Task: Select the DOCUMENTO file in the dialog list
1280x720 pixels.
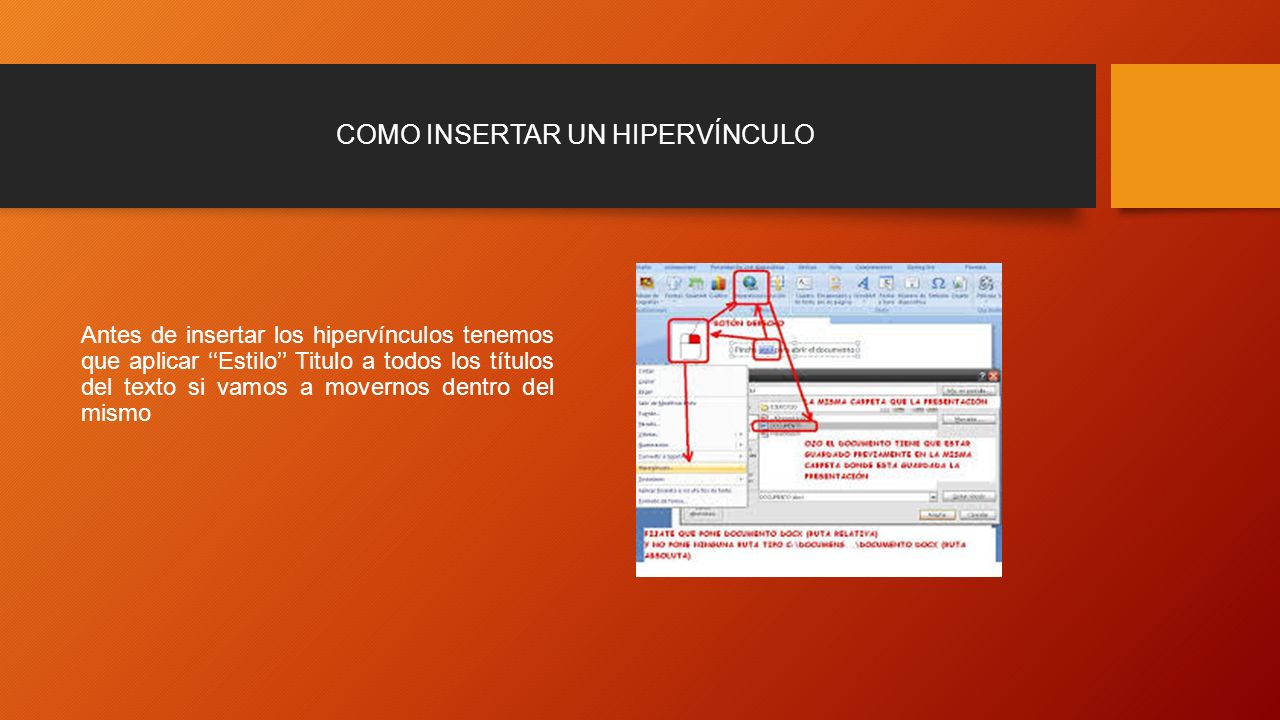Action: click(785, 426)
